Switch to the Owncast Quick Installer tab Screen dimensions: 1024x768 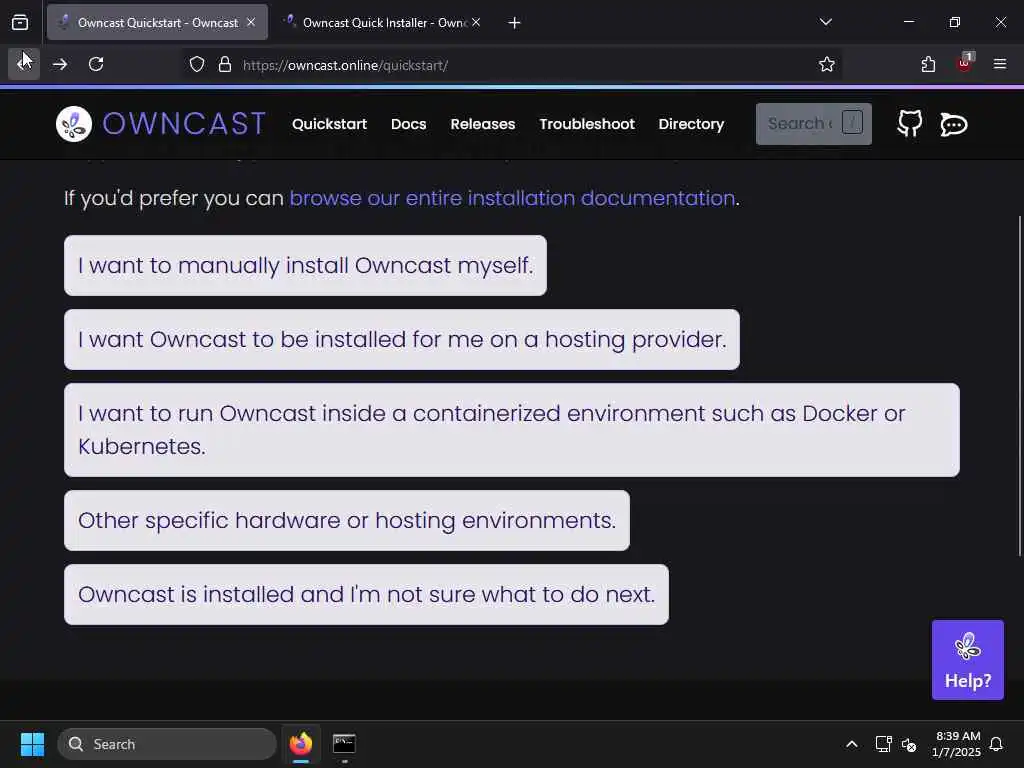(x=385, y=22)
